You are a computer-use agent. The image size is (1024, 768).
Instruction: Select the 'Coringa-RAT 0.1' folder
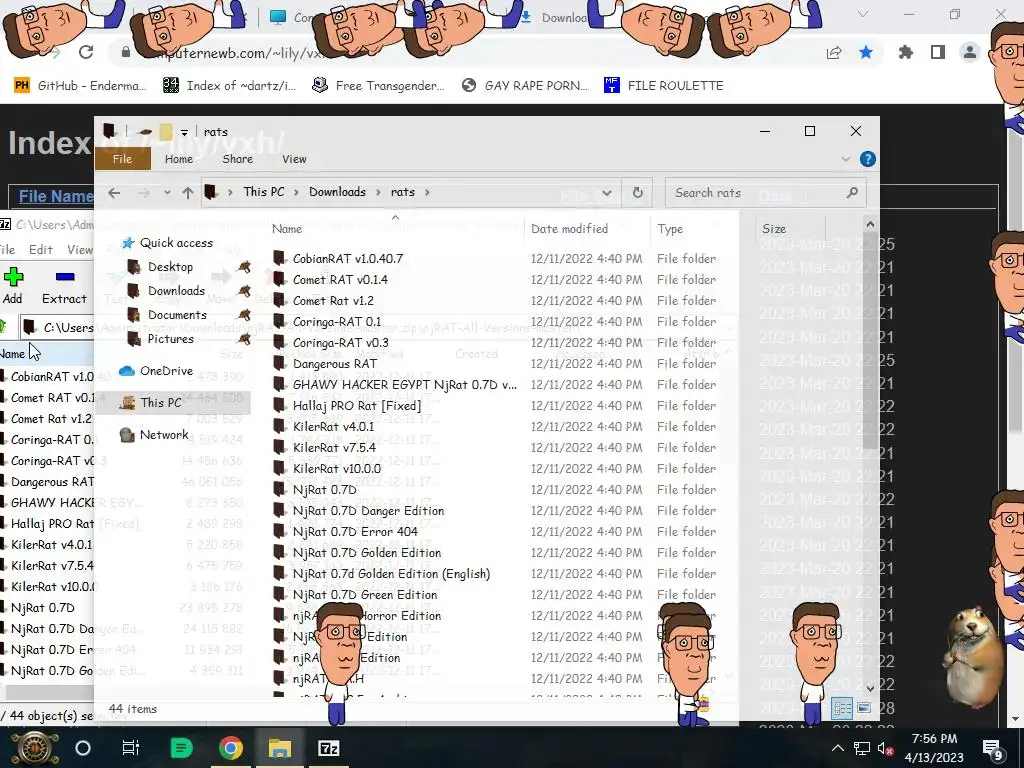pos(336,321)
